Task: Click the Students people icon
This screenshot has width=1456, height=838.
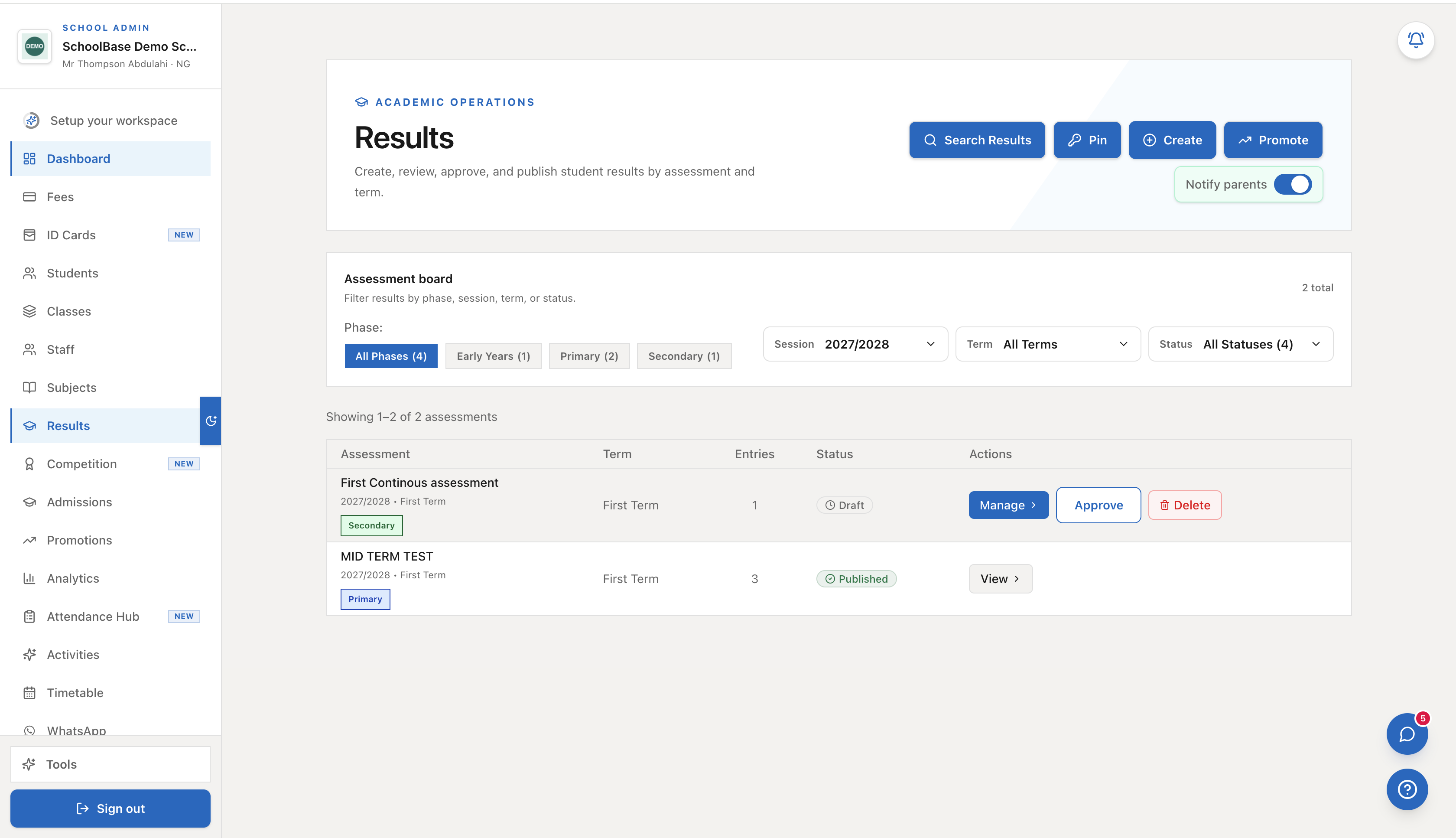Action: pos(29,273)
